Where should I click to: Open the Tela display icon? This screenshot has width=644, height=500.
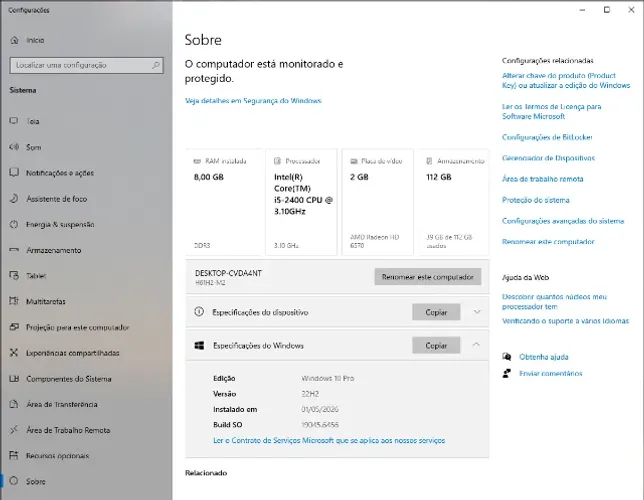point(14,121)
